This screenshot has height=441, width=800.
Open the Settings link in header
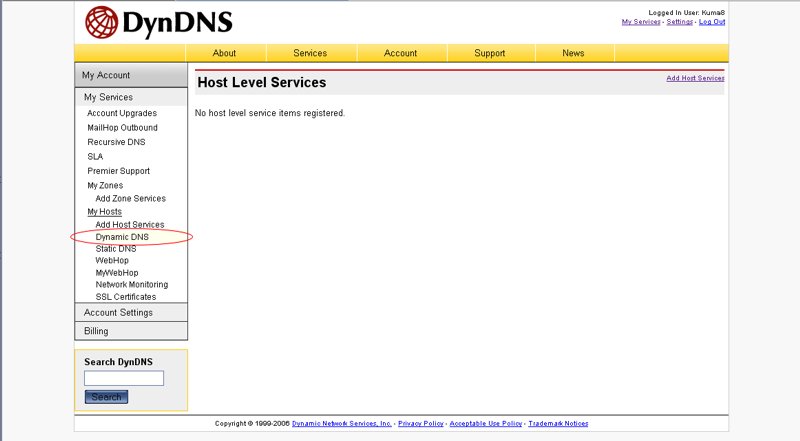tap(679, 22)
